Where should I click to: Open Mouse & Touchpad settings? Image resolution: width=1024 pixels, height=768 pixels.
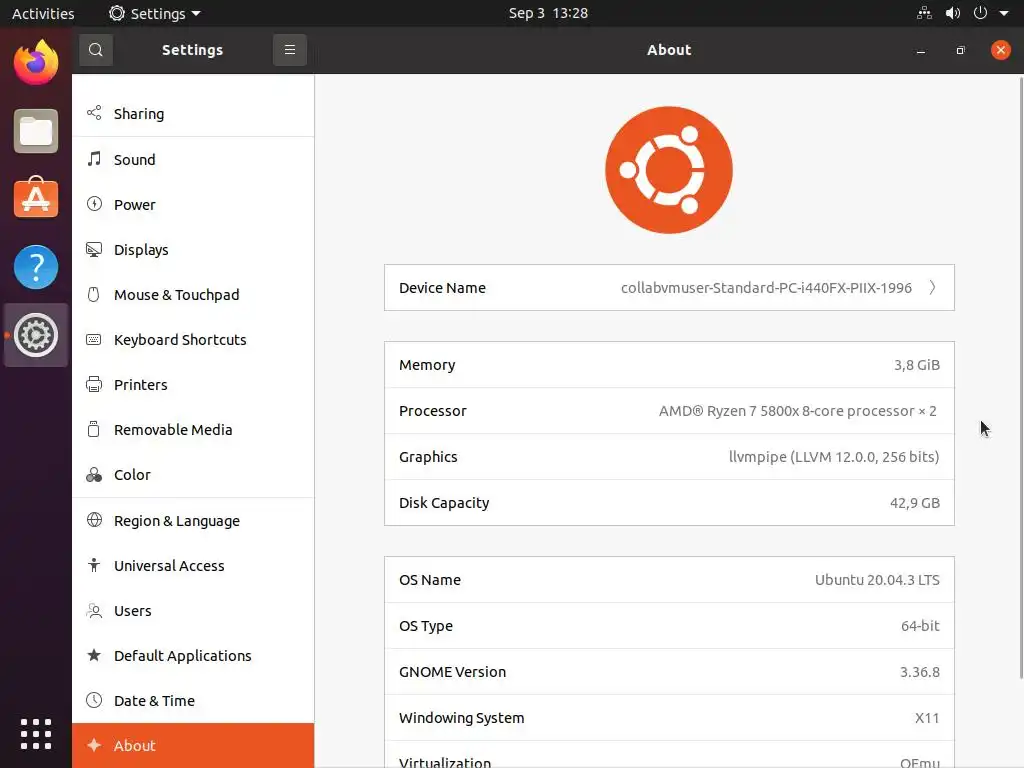193,295
